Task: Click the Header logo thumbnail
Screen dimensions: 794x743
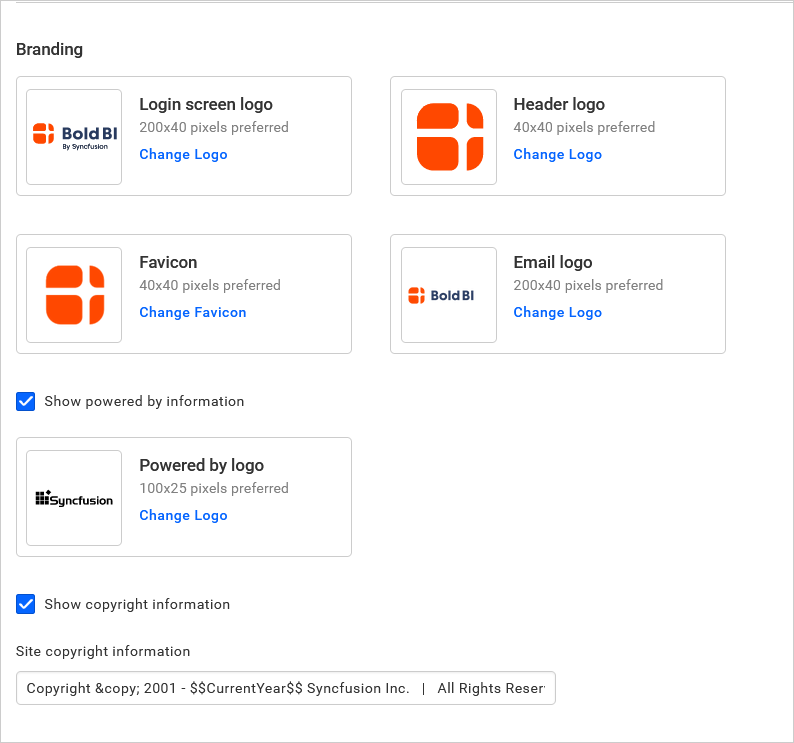Action: point(449,137)
